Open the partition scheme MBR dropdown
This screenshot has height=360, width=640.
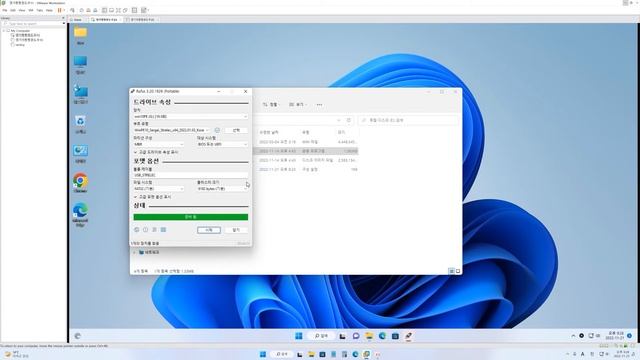(158, 144)
